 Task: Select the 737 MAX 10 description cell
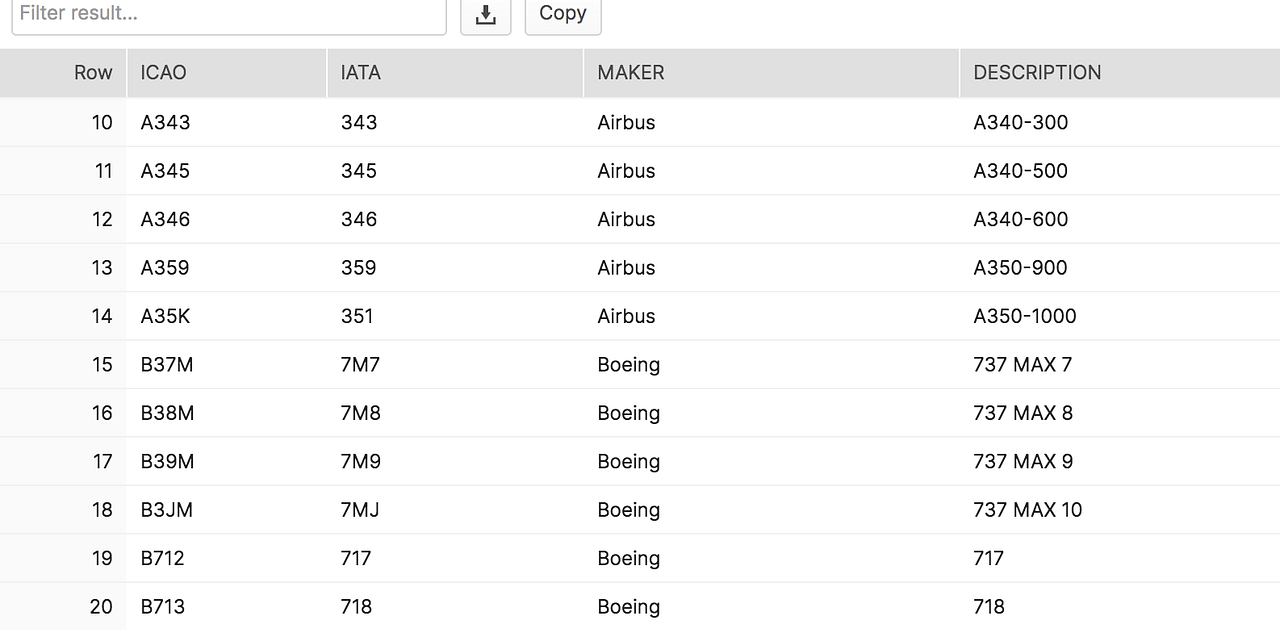click(x=1027, y=510)
